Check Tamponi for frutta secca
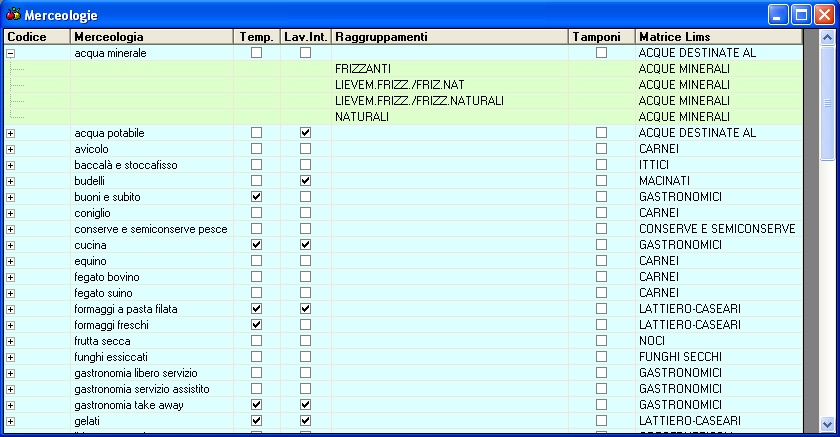The width and height of the screenshot is (840, 437). (601, 341)
